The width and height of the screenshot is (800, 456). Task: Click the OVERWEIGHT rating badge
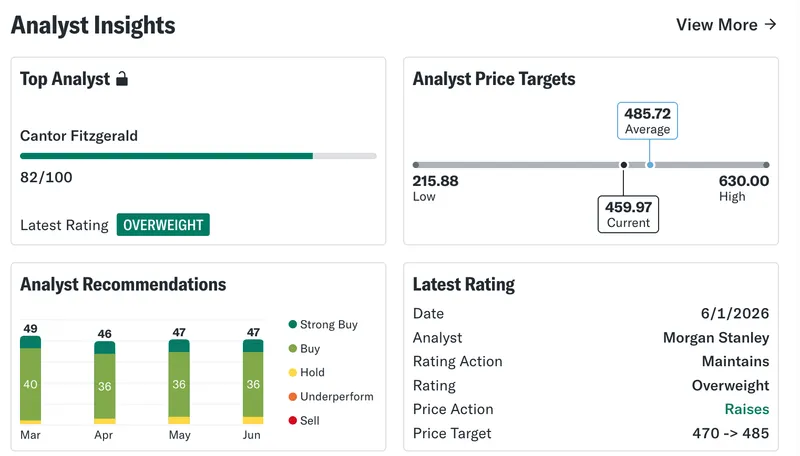point(163,225)
